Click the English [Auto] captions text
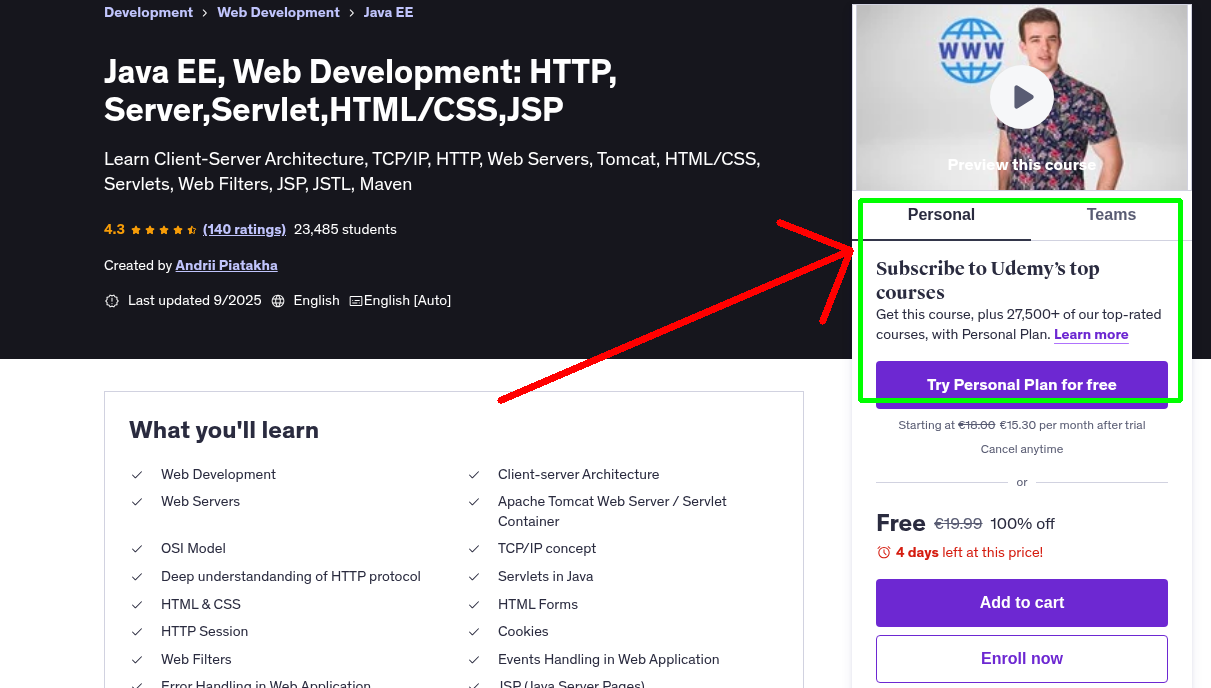The height and width of the screenshot is (688, 1211). tap(407, 300)
